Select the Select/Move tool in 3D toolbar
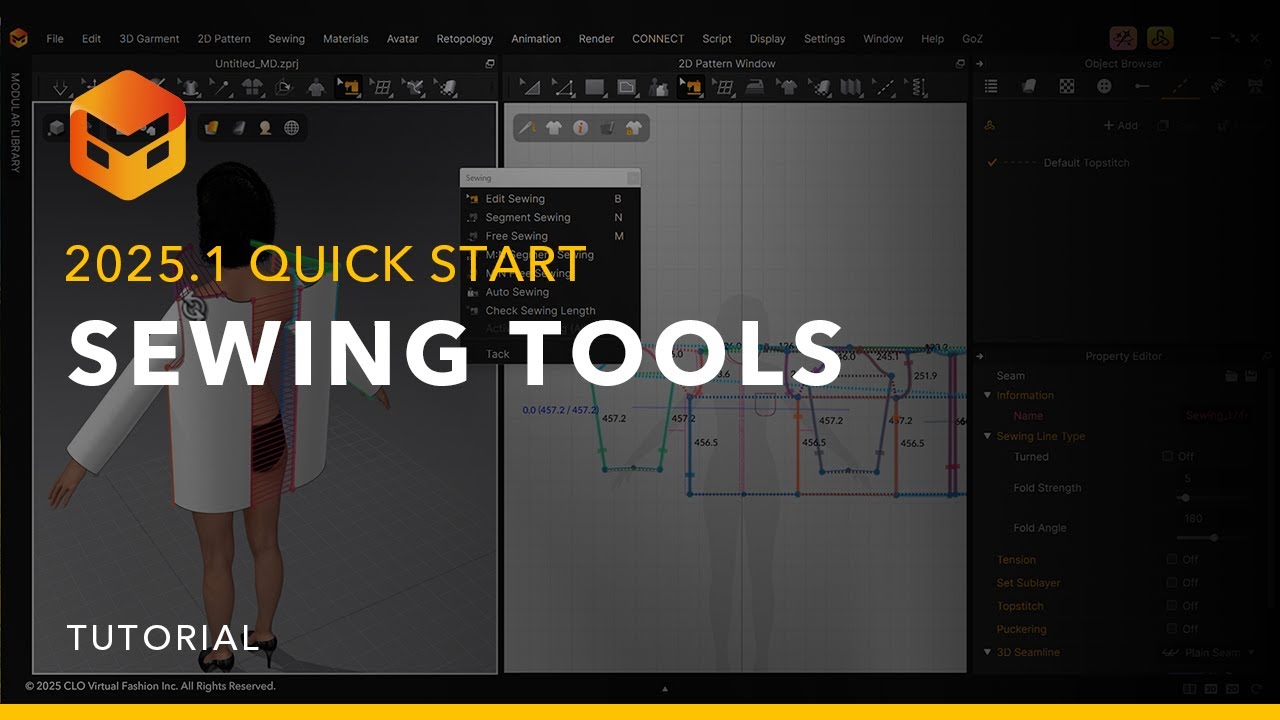This screenshot has height=720, width=1280. [92, 87]
